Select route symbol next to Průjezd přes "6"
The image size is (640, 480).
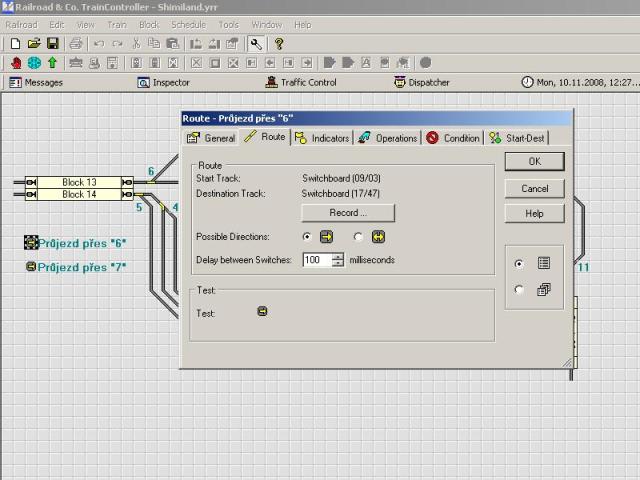point(31,242)
